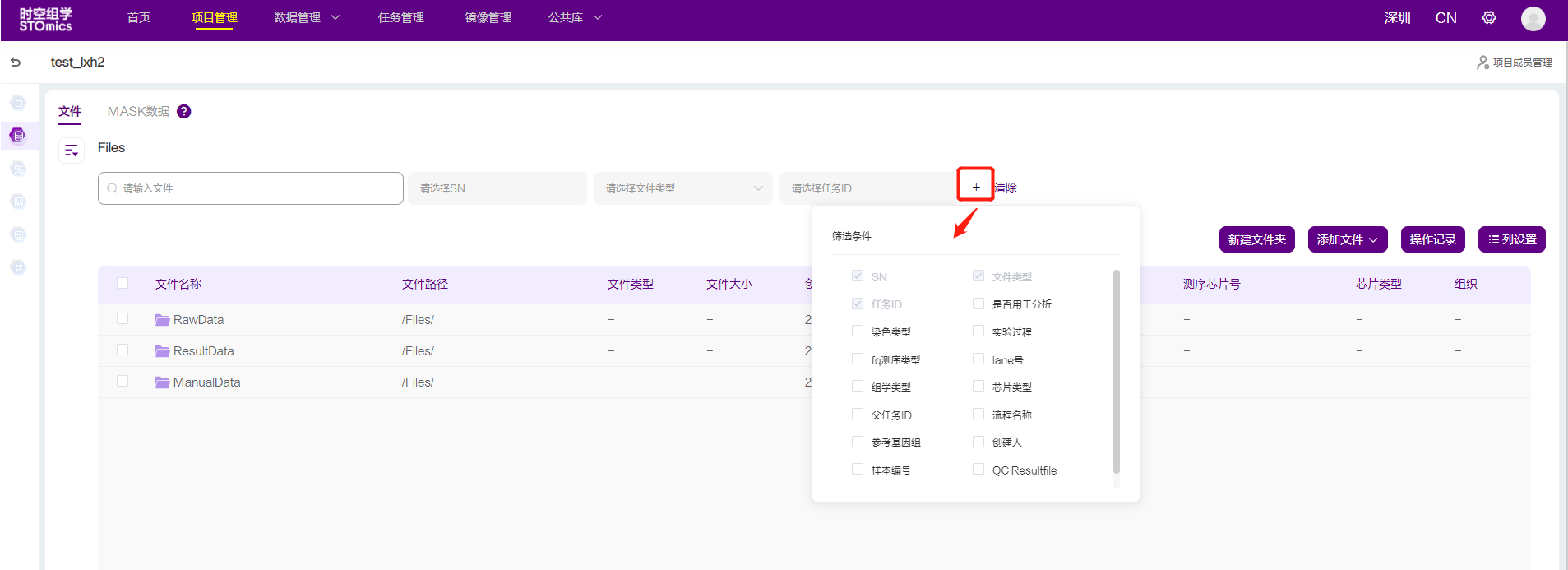This screenshot has height=570, width=1568.
Task: Click the plus icon to add filters
Action: click(975, 187)
